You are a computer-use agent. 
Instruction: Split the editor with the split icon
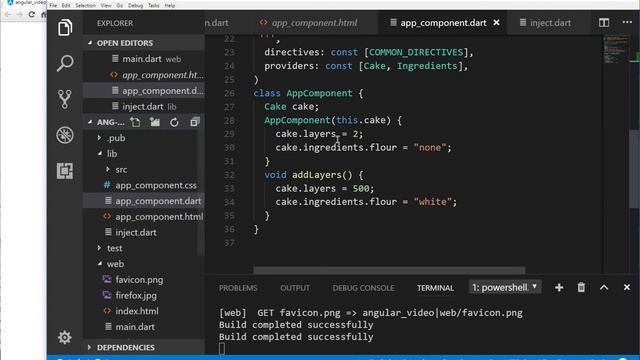point(604,23)
